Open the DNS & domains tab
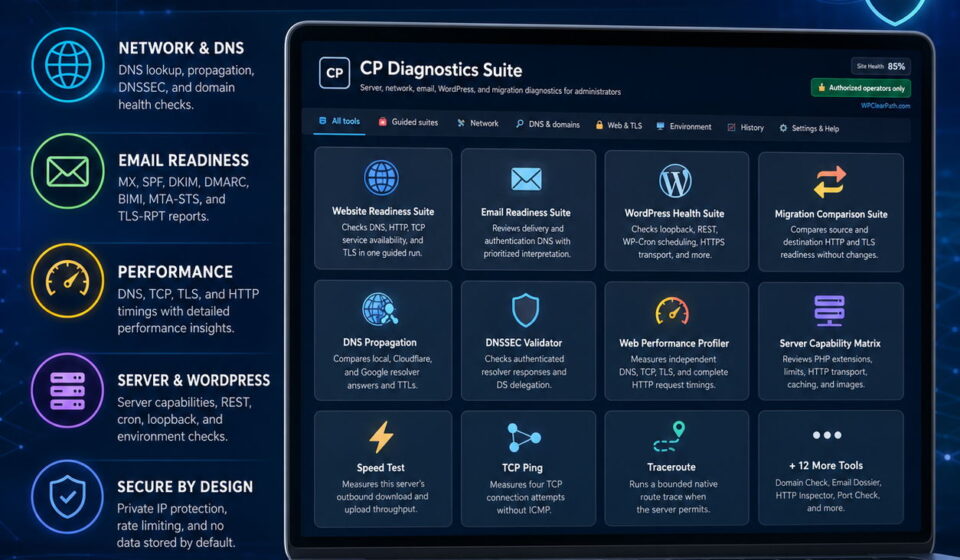Viewport: 960px width, 560px height. pyautogui.click(x=547, y=124)
